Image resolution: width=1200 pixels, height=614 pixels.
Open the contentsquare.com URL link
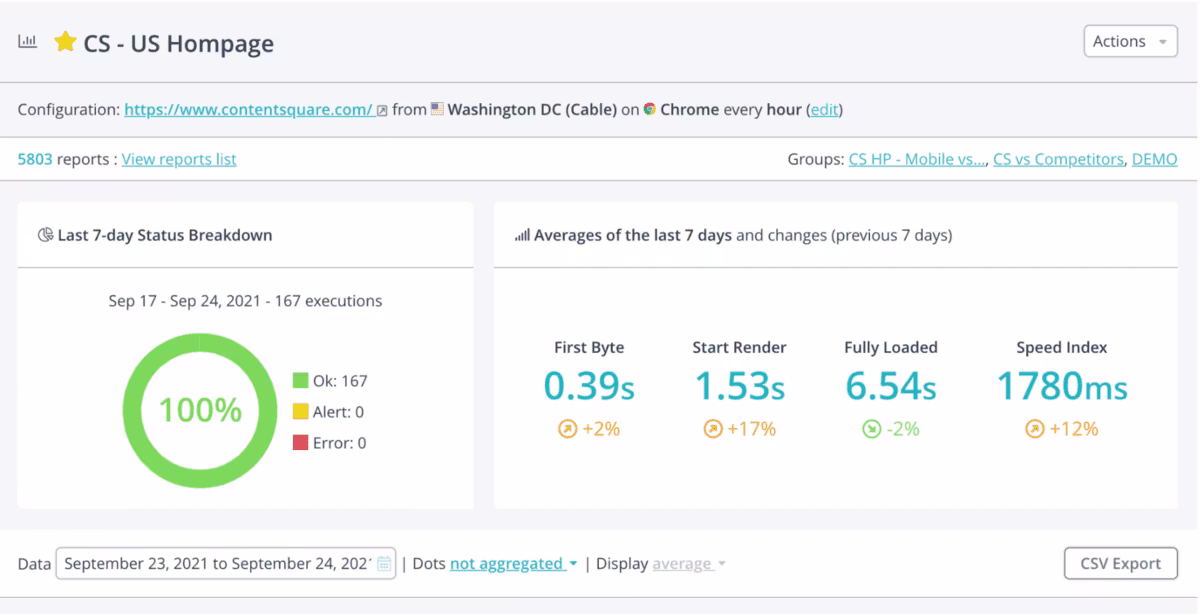pyautogui.click(x=248, y=110)
